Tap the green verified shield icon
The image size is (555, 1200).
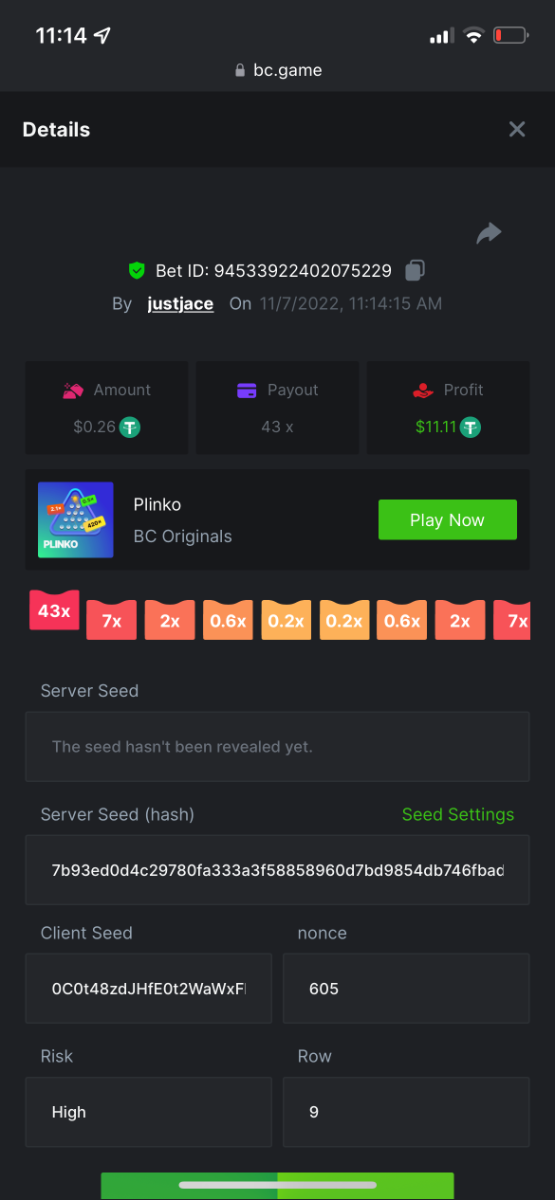[137, 270]
